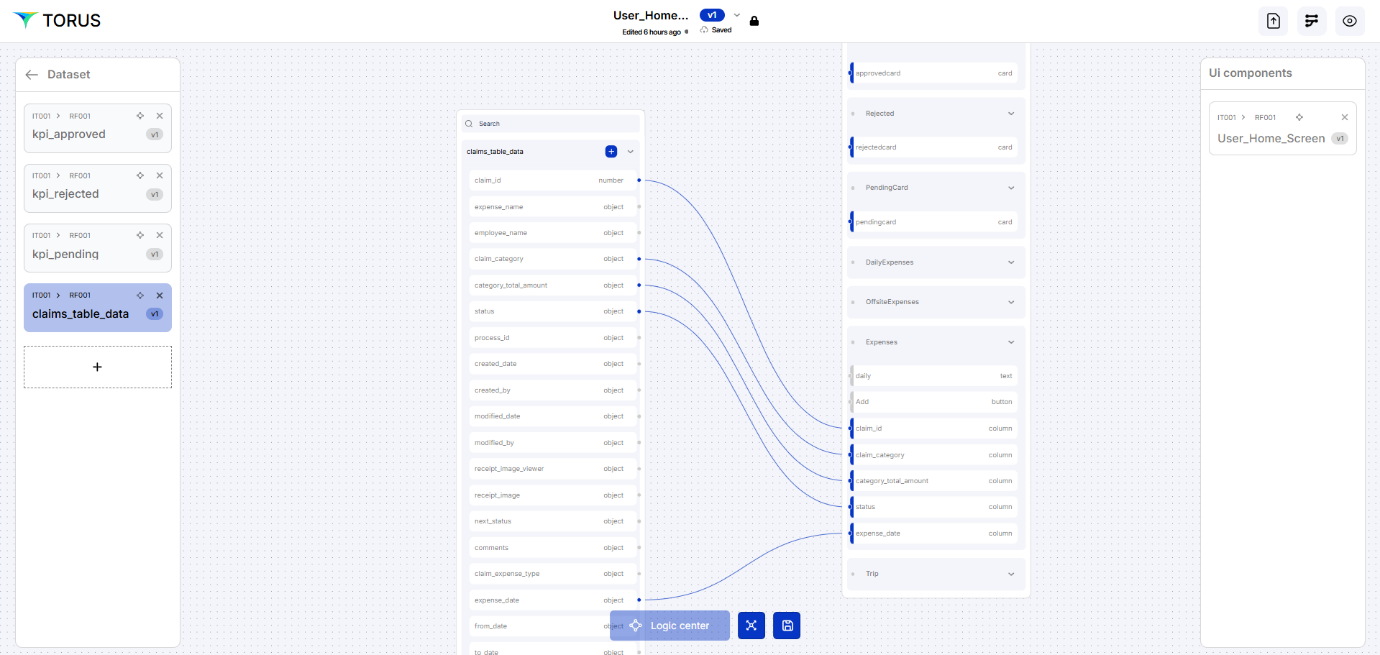Open the version dropdown next to v1
The image size is (1380, 655).
pos(737,15)
